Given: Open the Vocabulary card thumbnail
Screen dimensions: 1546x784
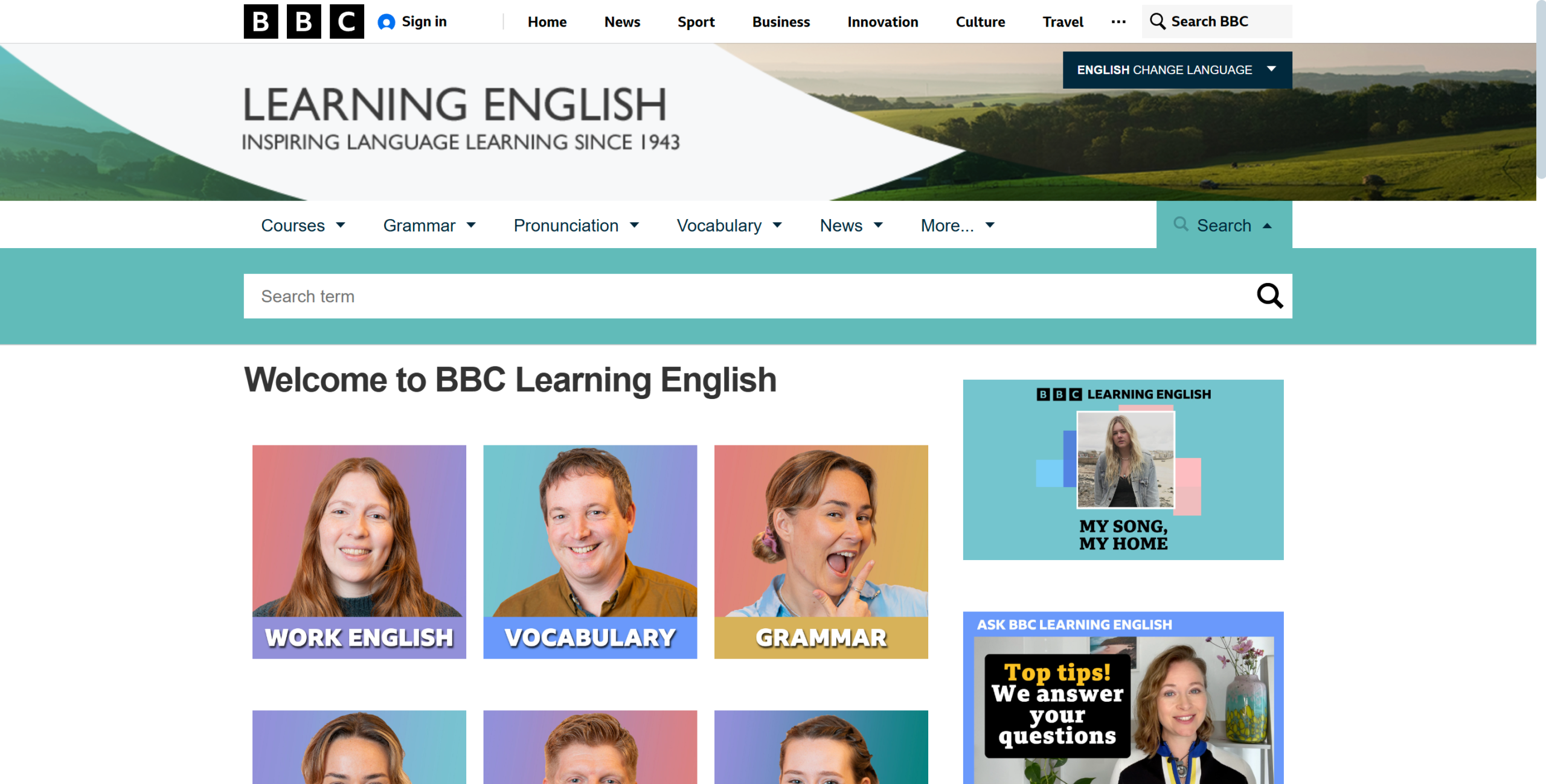Looking at the screenshot, I should coord(590,552).
